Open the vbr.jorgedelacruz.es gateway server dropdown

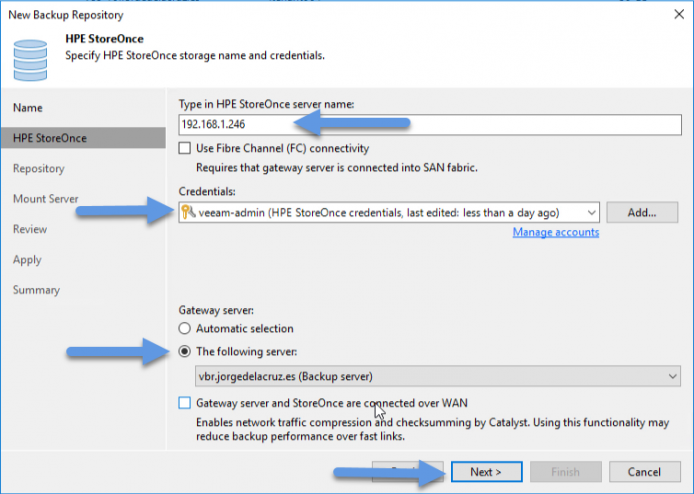point(438,376)
